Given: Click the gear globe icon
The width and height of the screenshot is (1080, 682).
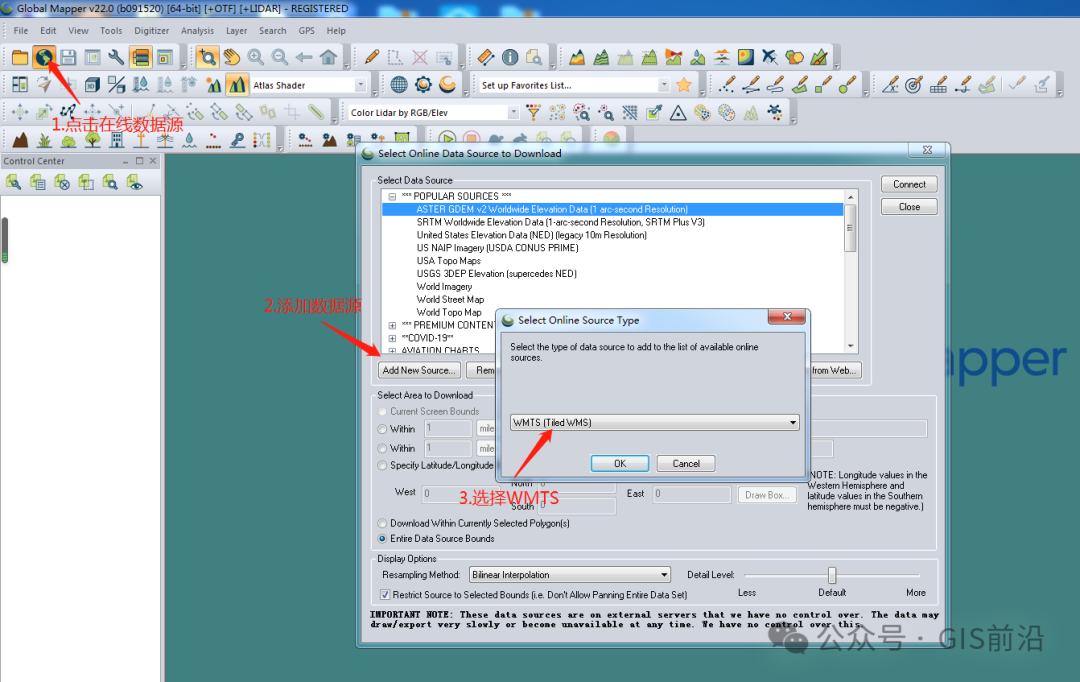Looking at the screenshot, I should tap(423, 85).
